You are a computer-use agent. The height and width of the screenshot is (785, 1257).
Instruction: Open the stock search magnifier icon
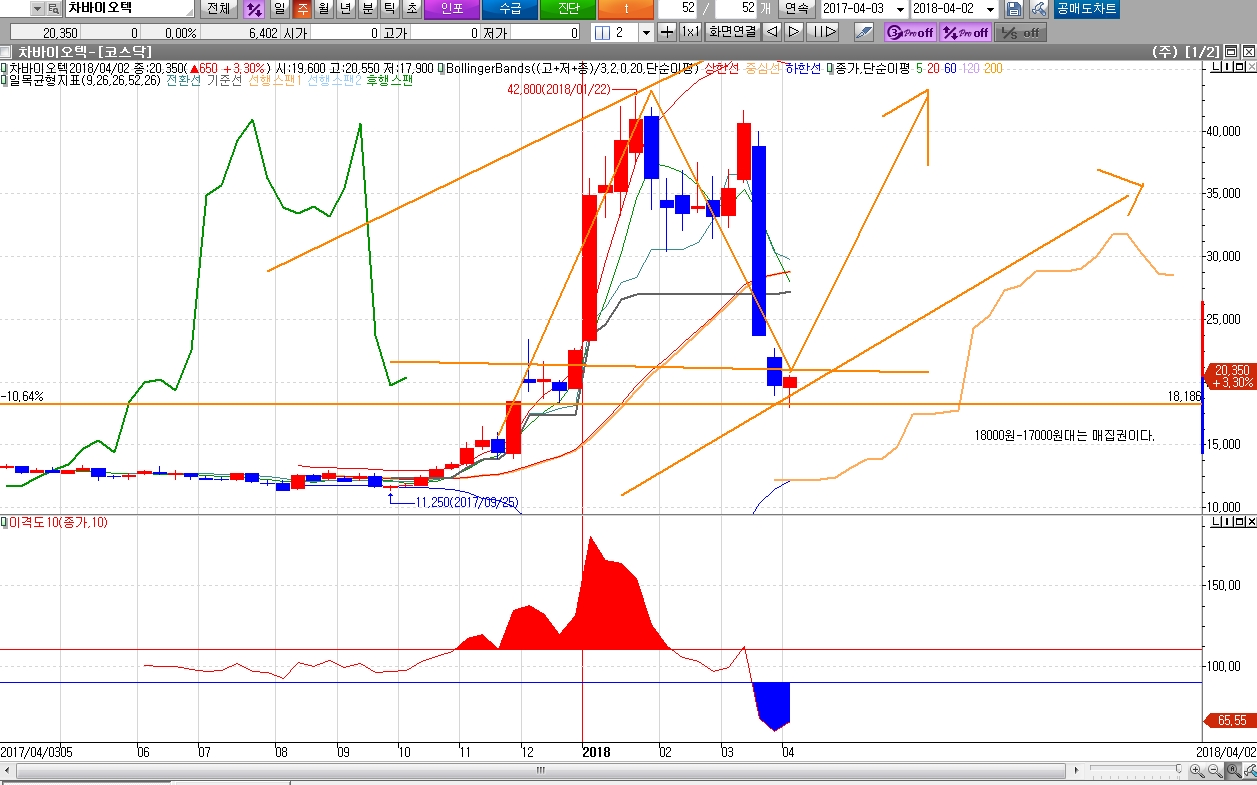[x=52, y=10]
